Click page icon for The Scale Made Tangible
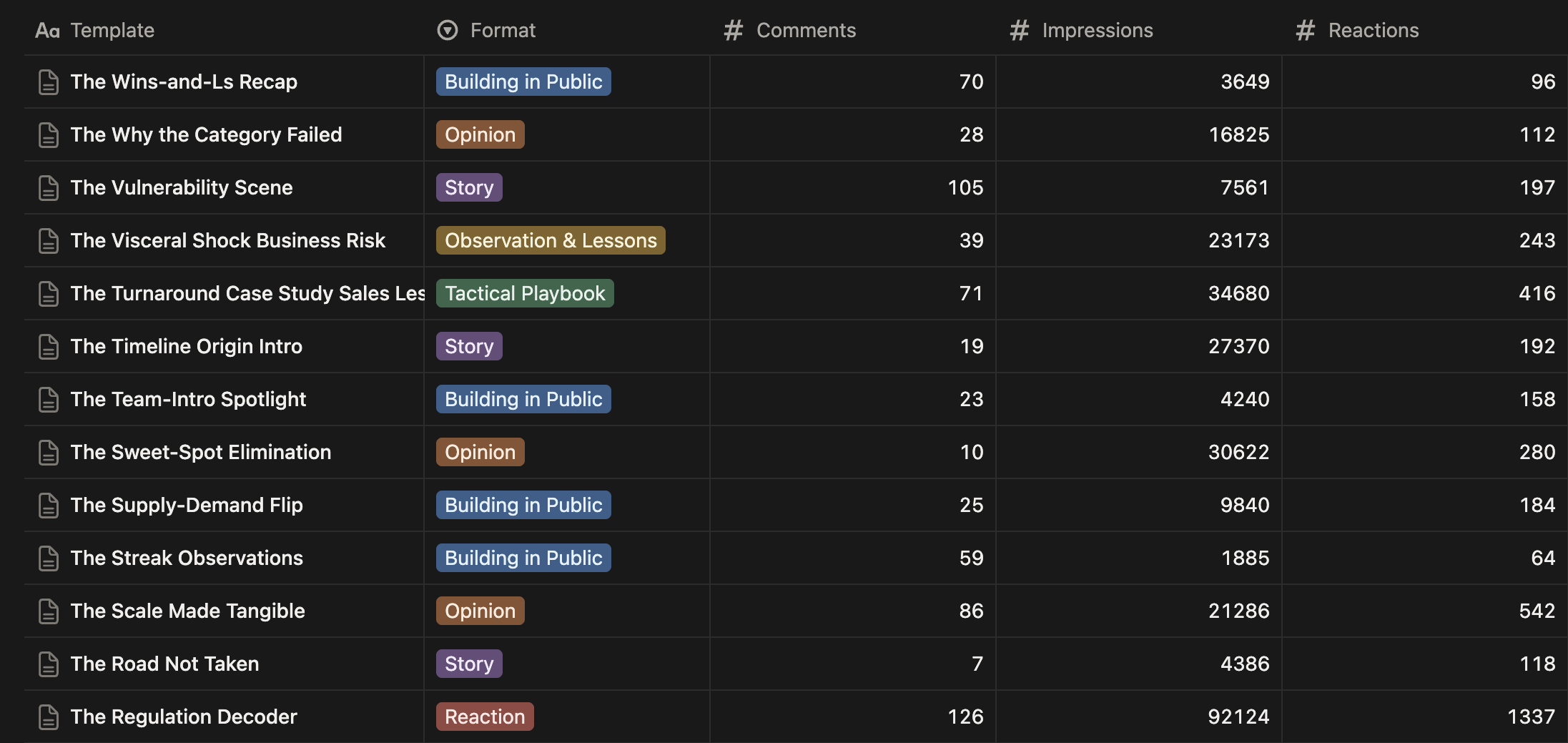 click(48, 611)
